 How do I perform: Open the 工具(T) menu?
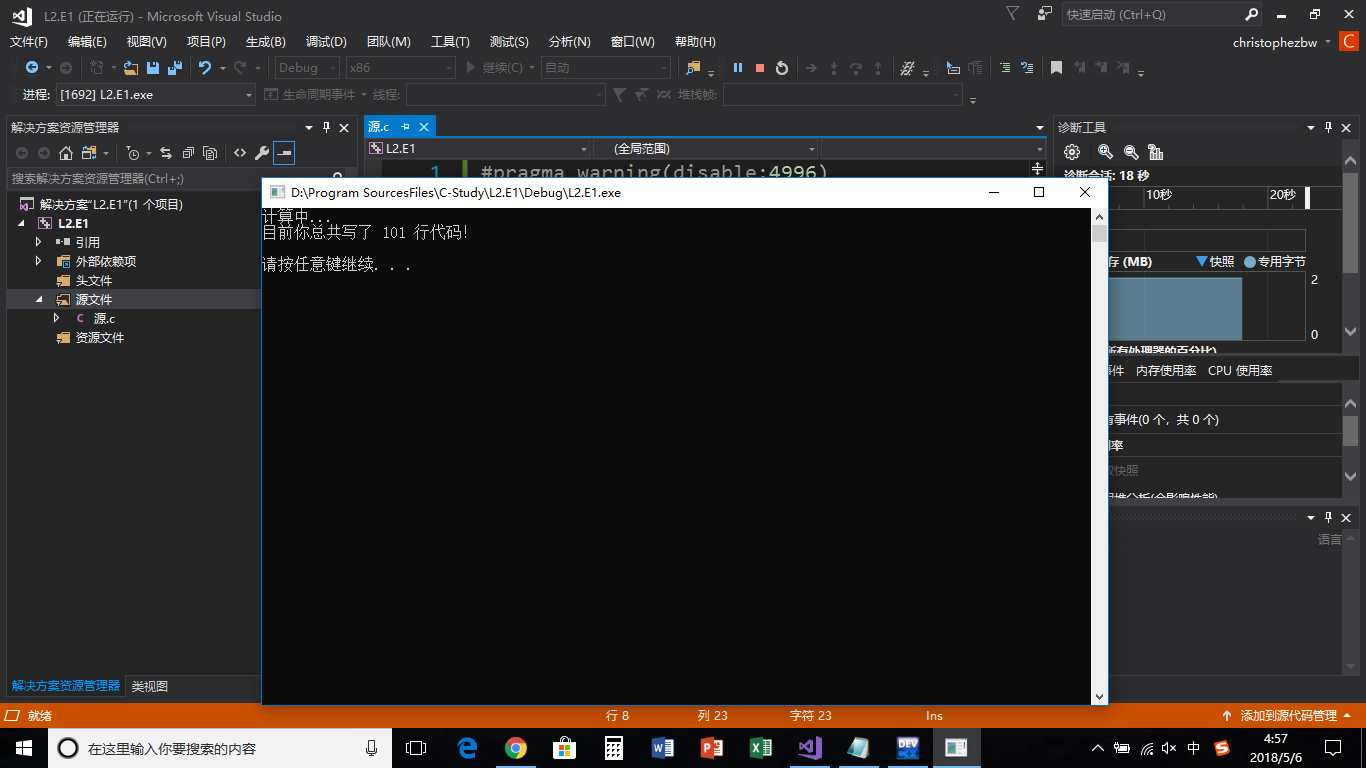tap(450, 42)
